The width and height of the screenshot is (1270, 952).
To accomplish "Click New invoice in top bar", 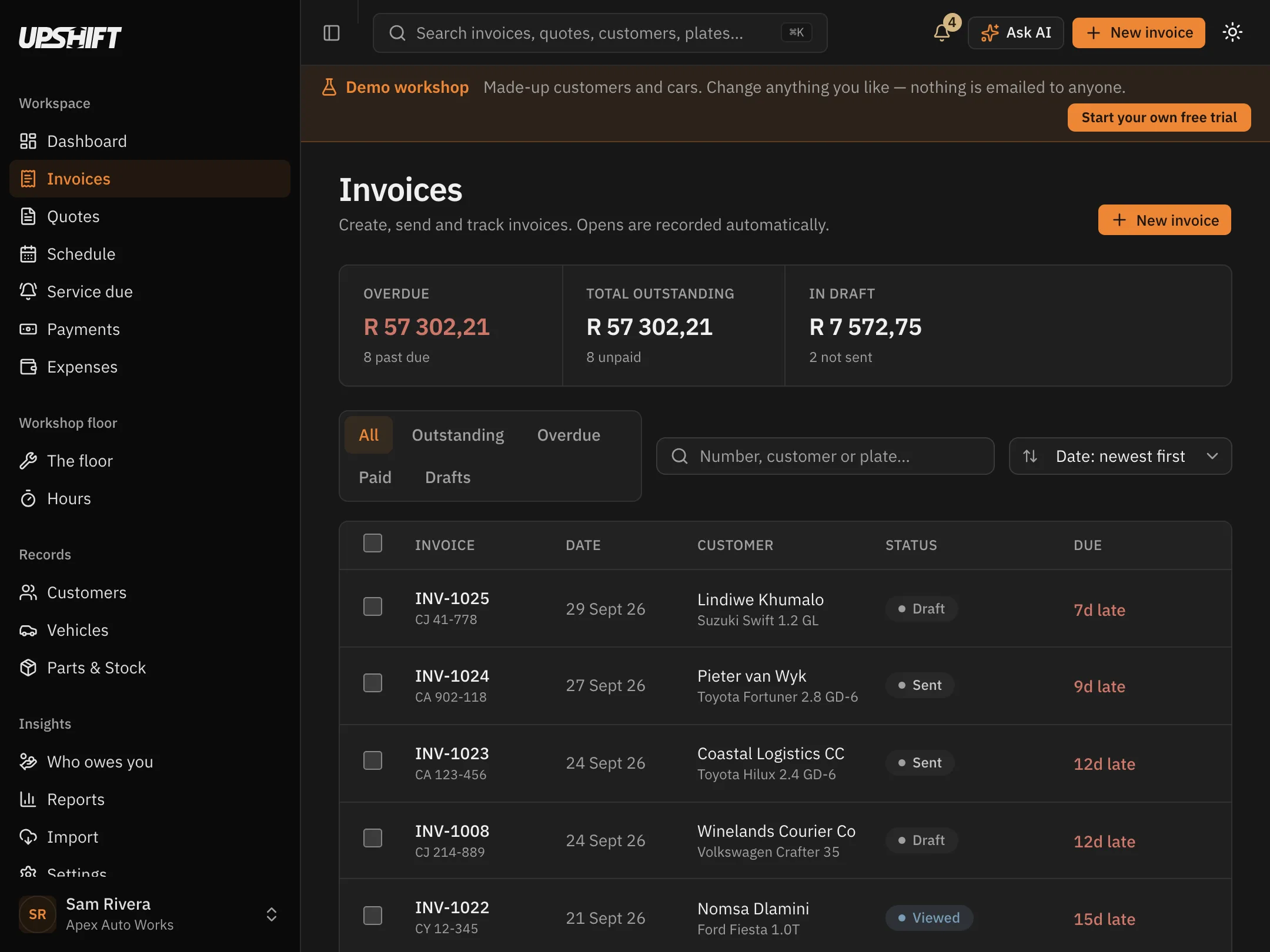I will tap(1139, 33).
